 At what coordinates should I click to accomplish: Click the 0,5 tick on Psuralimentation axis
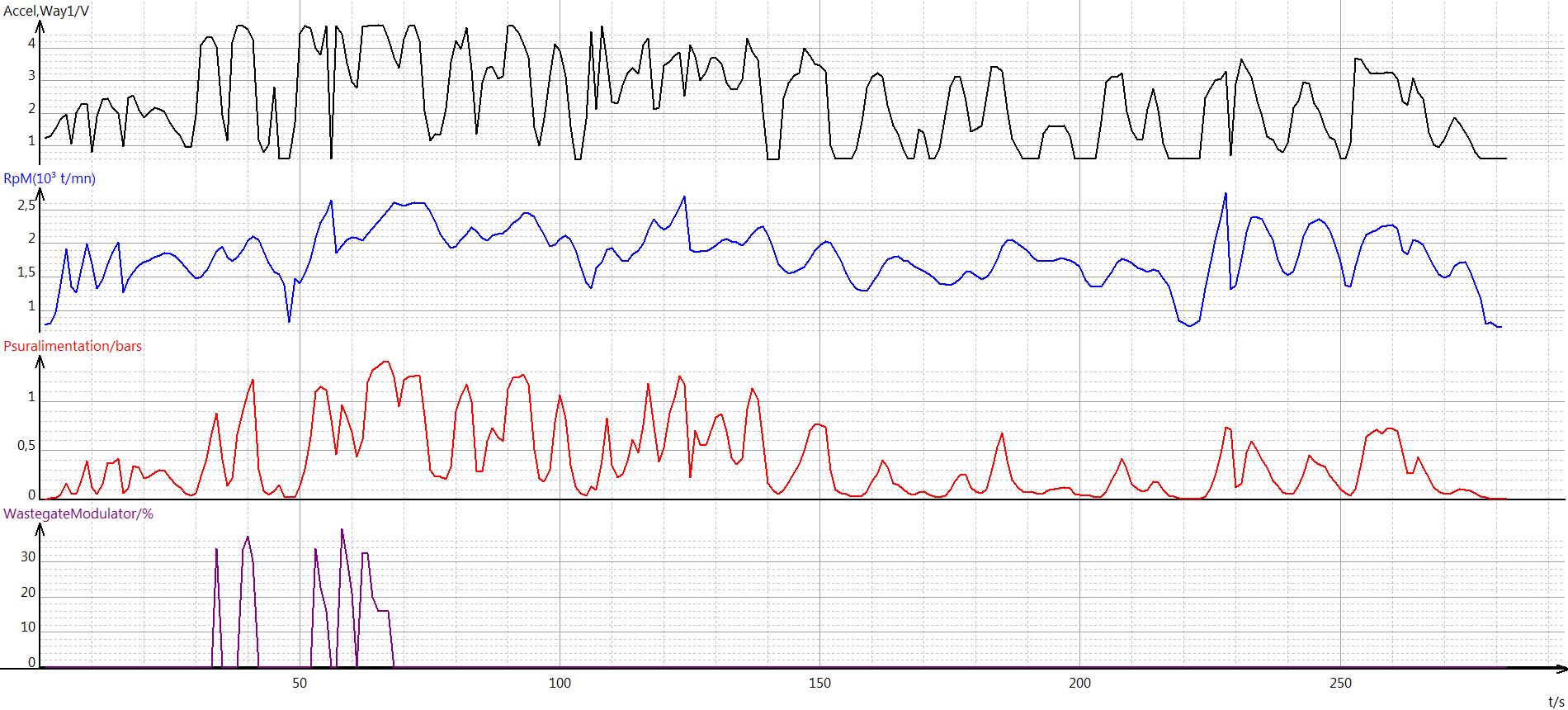point(27,446)
